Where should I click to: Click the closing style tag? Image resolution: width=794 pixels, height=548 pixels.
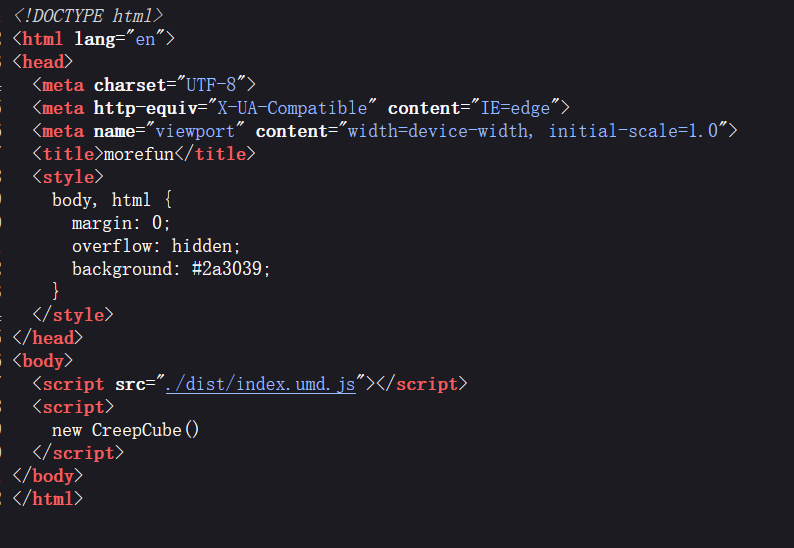72,315
